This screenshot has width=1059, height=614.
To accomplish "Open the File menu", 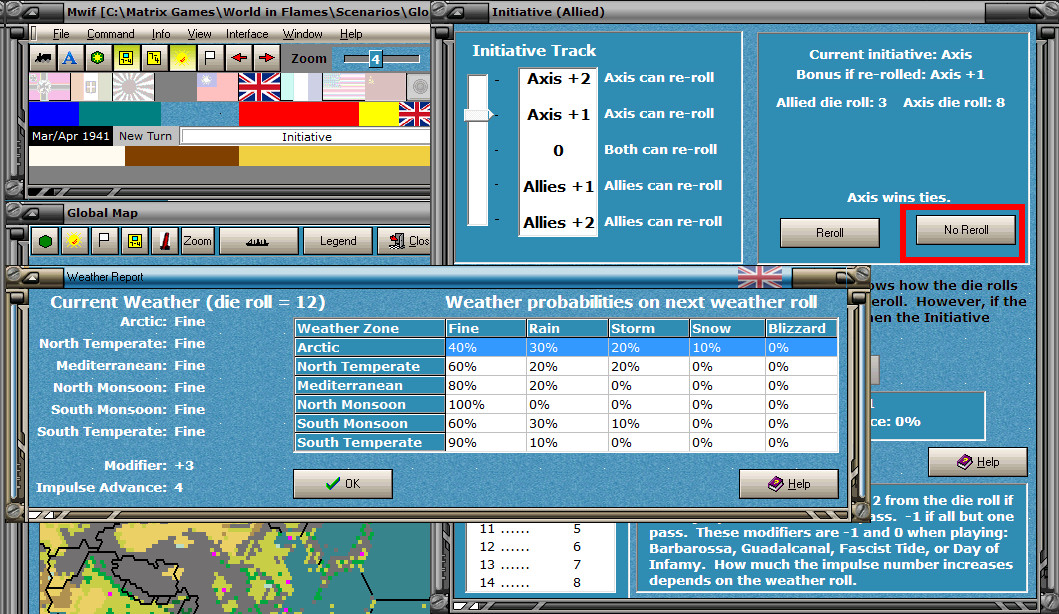I will point(61,34).
